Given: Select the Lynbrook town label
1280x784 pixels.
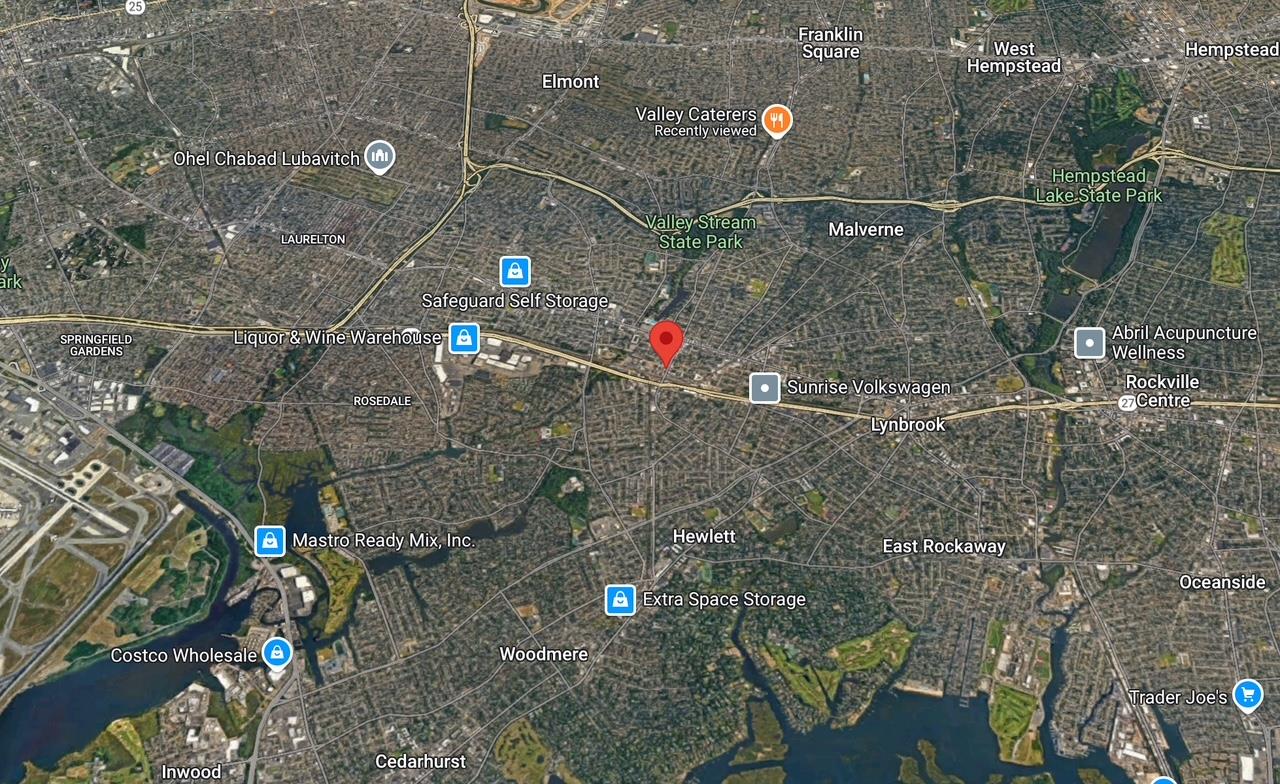Looking at the screenshot, I should tap(908, 424).
